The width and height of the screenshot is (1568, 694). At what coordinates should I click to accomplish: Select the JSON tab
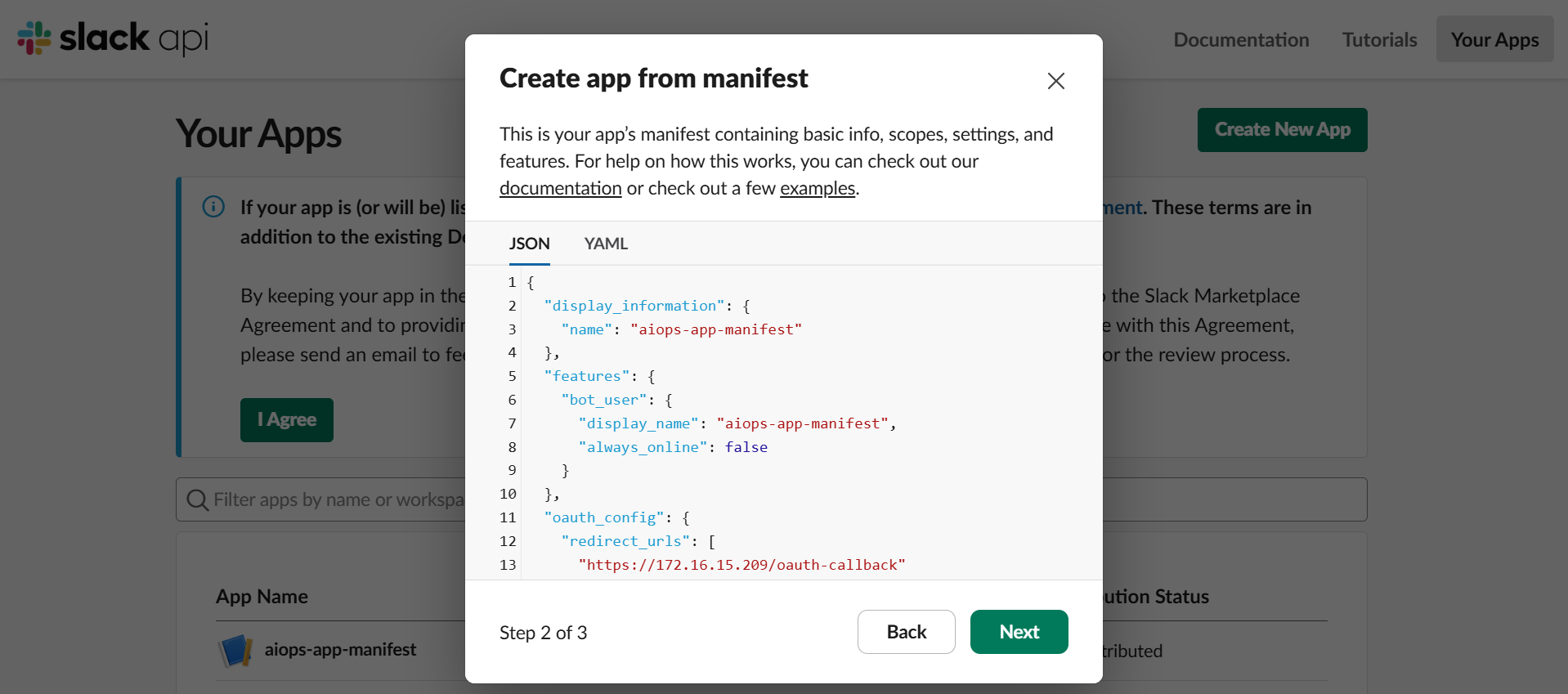coord(529,244)
